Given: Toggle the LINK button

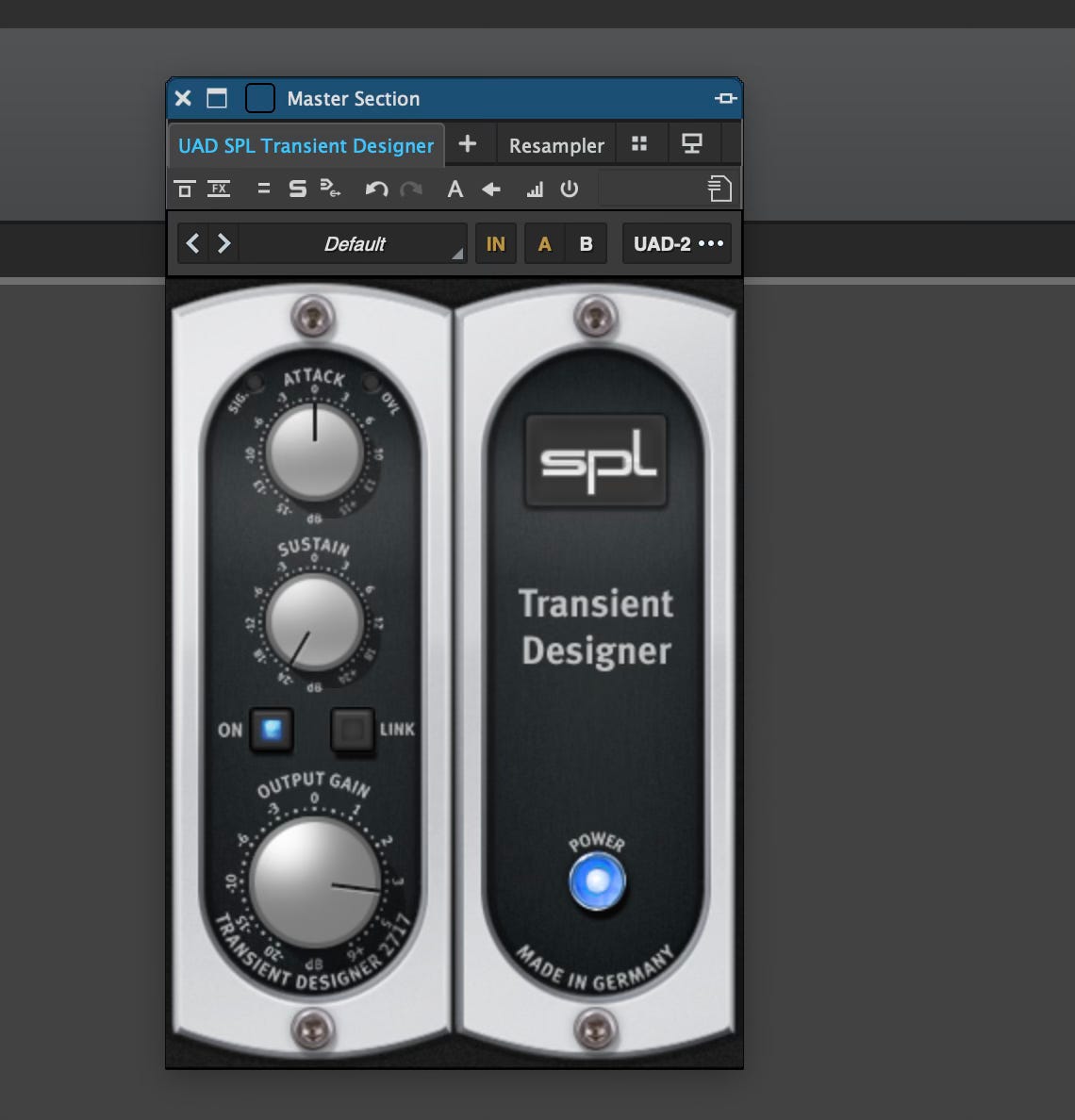Looking at the screenshot, I should pyautogui.click(x=353, y=730).
